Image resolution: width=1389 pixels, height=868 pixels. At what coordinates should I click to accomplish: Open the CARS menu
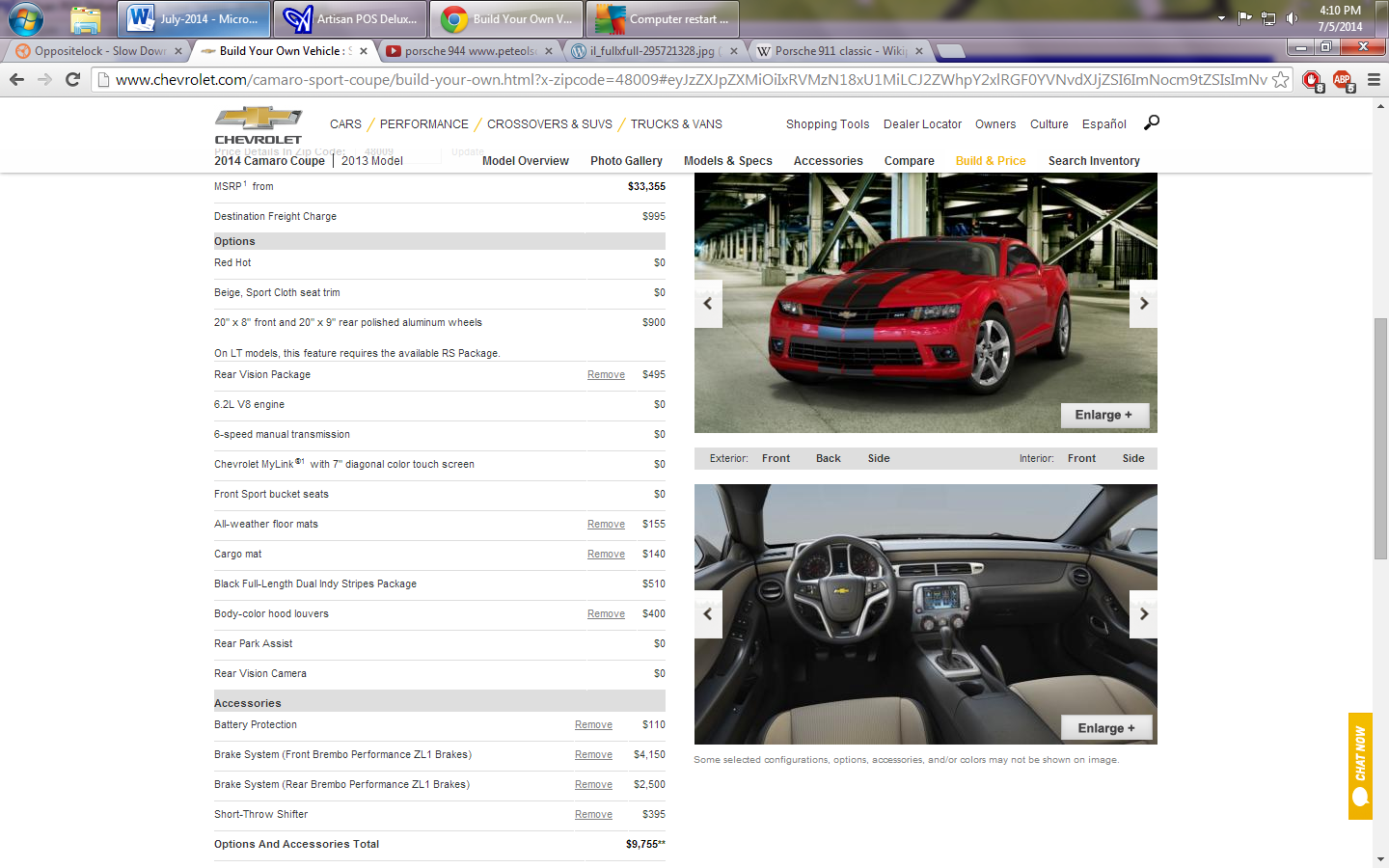[x=345, y=124]
